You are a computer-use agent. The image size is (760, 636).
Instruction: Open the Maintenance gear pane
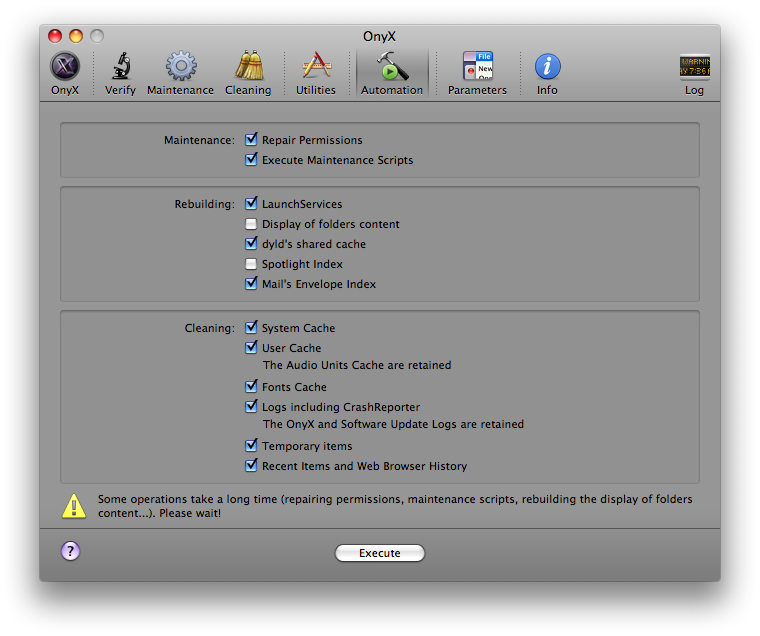[180, 73]
